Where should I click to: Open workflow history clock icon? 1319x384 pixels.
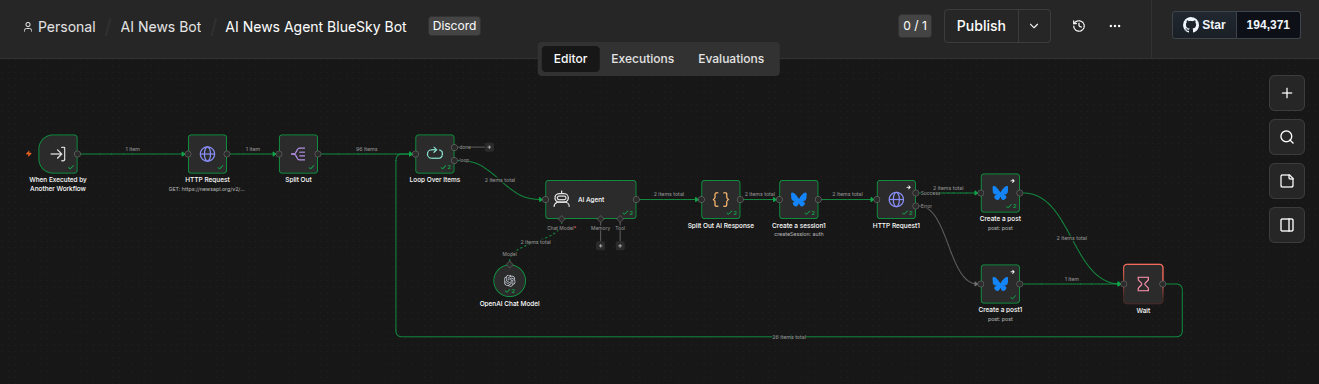coord(1079,26)
